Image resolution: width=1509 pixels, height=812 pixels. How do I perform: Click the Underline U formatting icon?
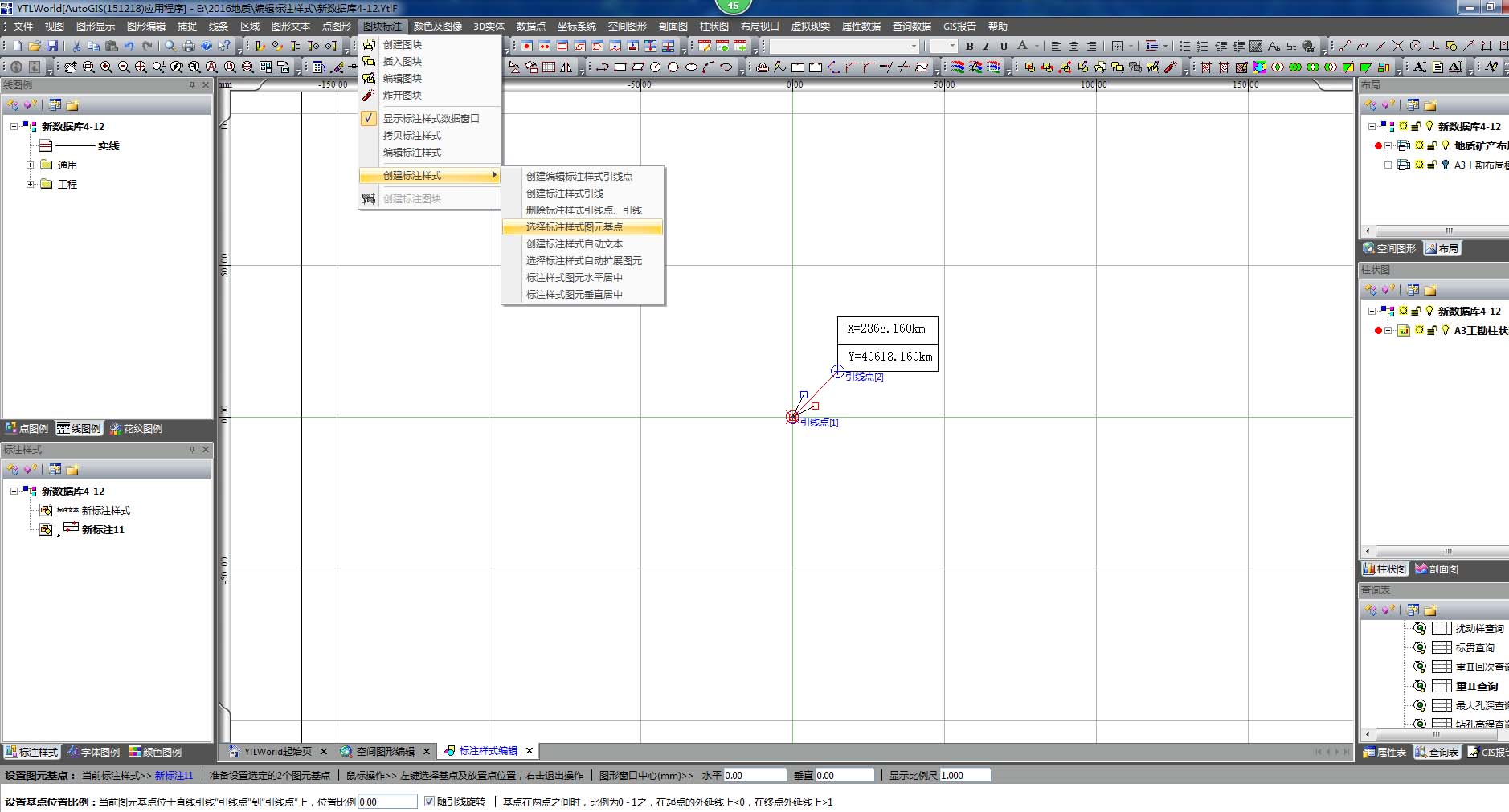click(x=1004, y=47)
